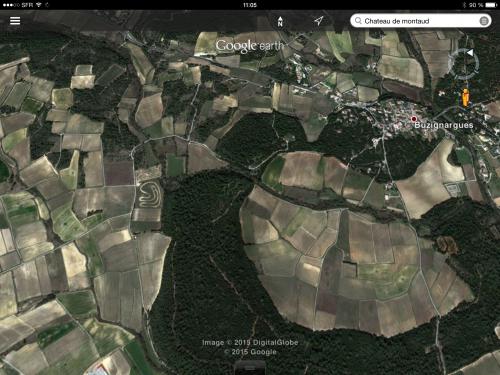Click the red Buzignargues place marker
This screenshot has height=375, width=500.
pos(414,119)
